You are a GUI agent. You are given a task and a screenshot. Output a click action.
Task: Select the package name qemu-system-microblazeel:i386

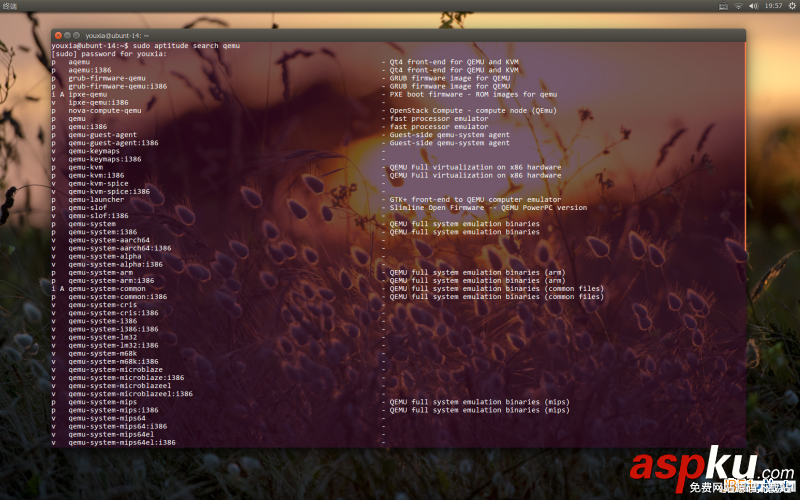[x=131, y=394]
